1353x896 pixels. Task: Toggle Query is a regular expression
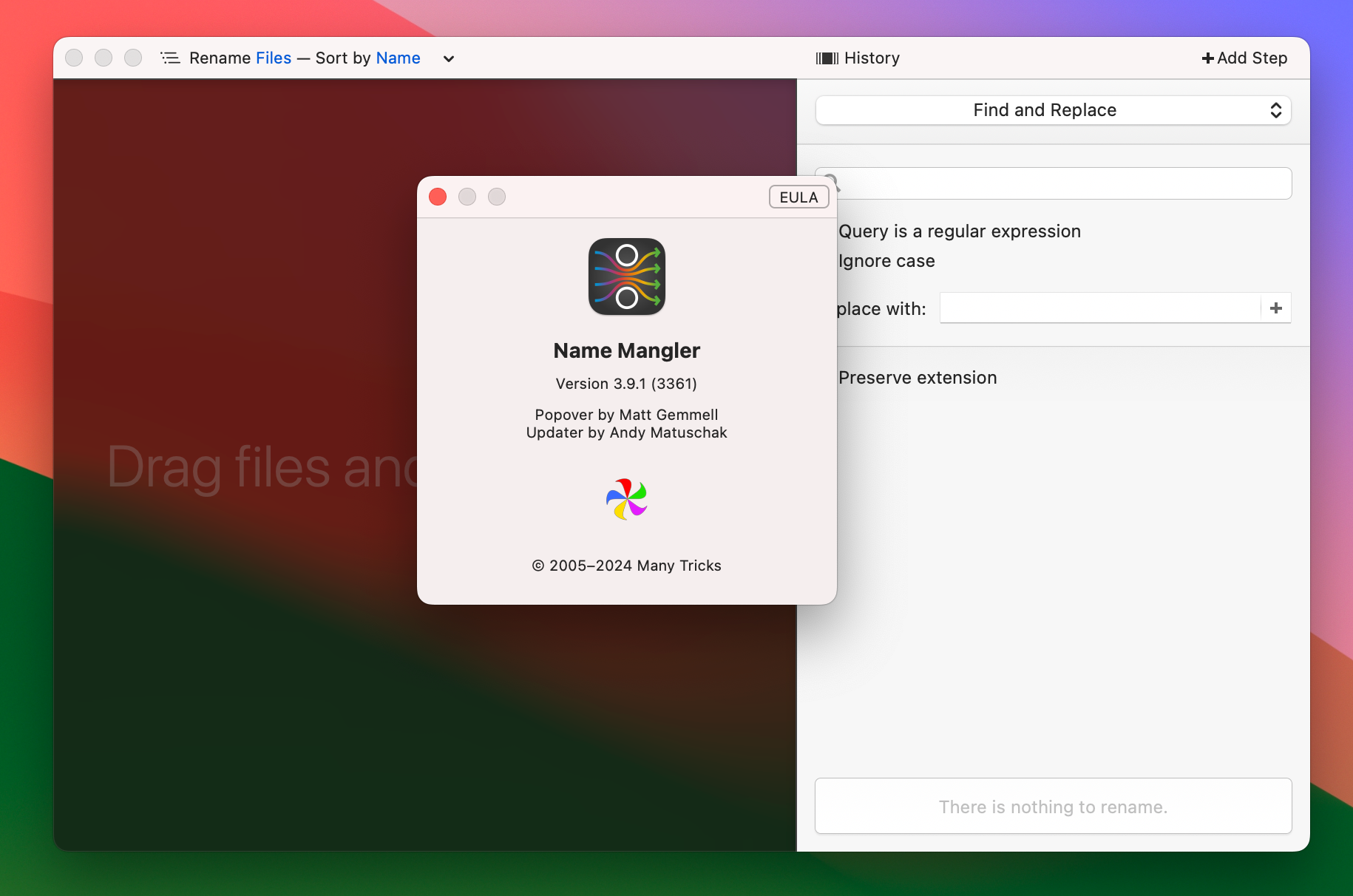tap(960, 231)
